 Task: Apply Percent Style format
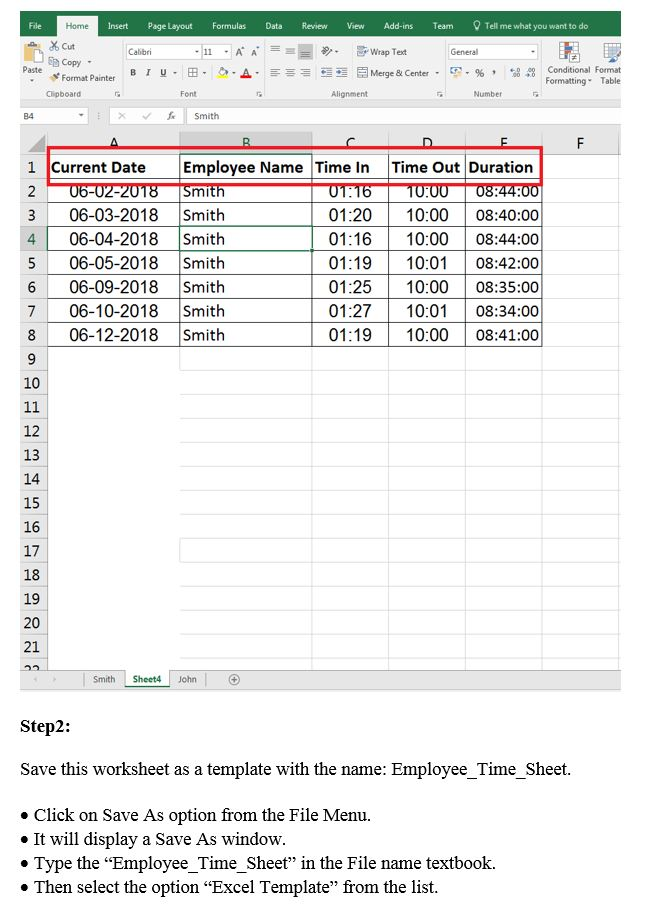click(479, 73)
